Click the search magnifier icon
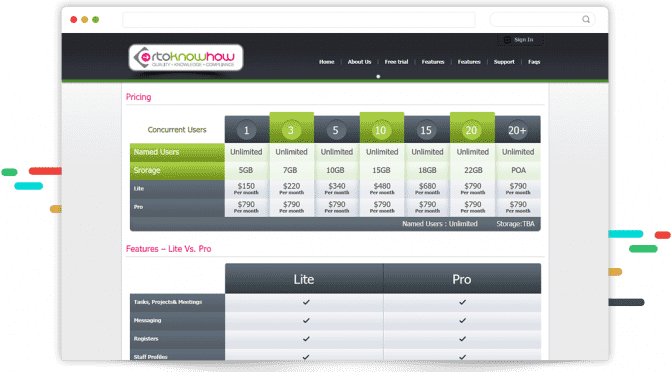The image size is (672, 372). 586,19
